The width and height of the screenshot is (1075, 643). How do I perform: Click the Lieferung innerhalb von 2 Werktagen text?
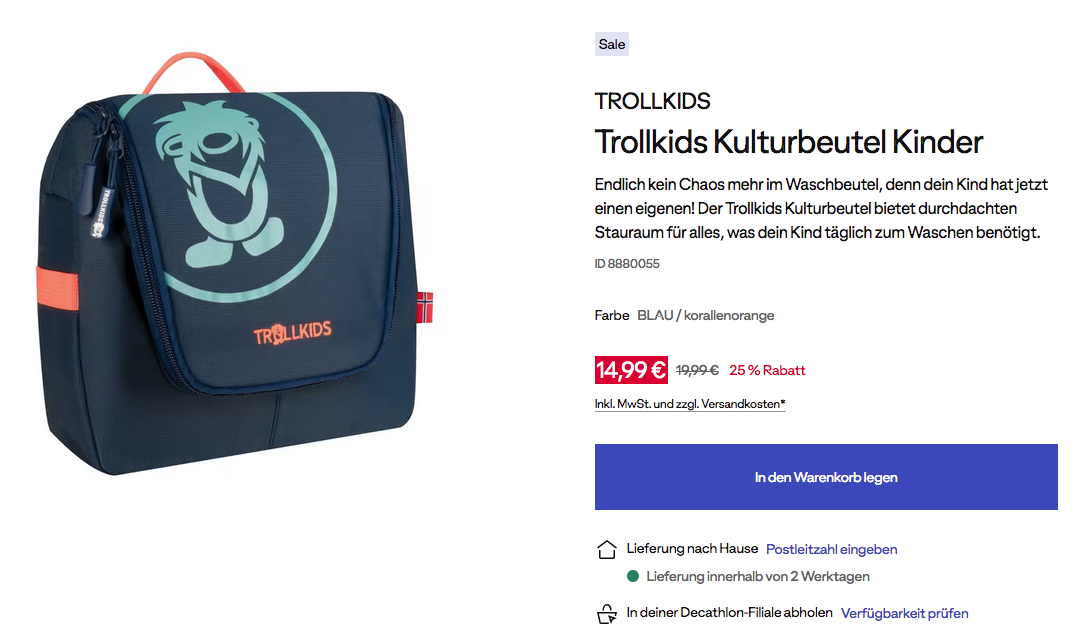[758, 577]
